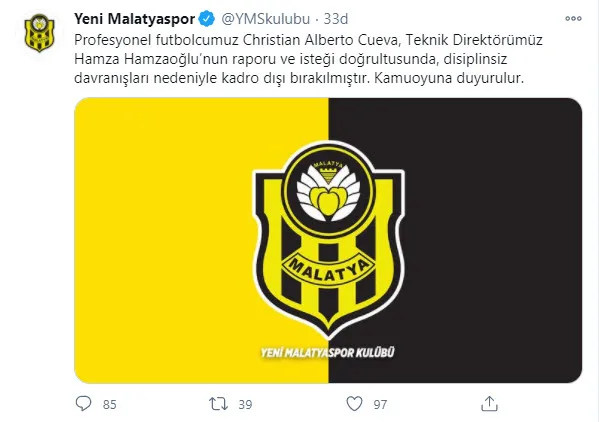The width and height of the screenshot is (599, 422).
Task: Click the Yeni Malatyaspor display name
Action: click(134, 19)
